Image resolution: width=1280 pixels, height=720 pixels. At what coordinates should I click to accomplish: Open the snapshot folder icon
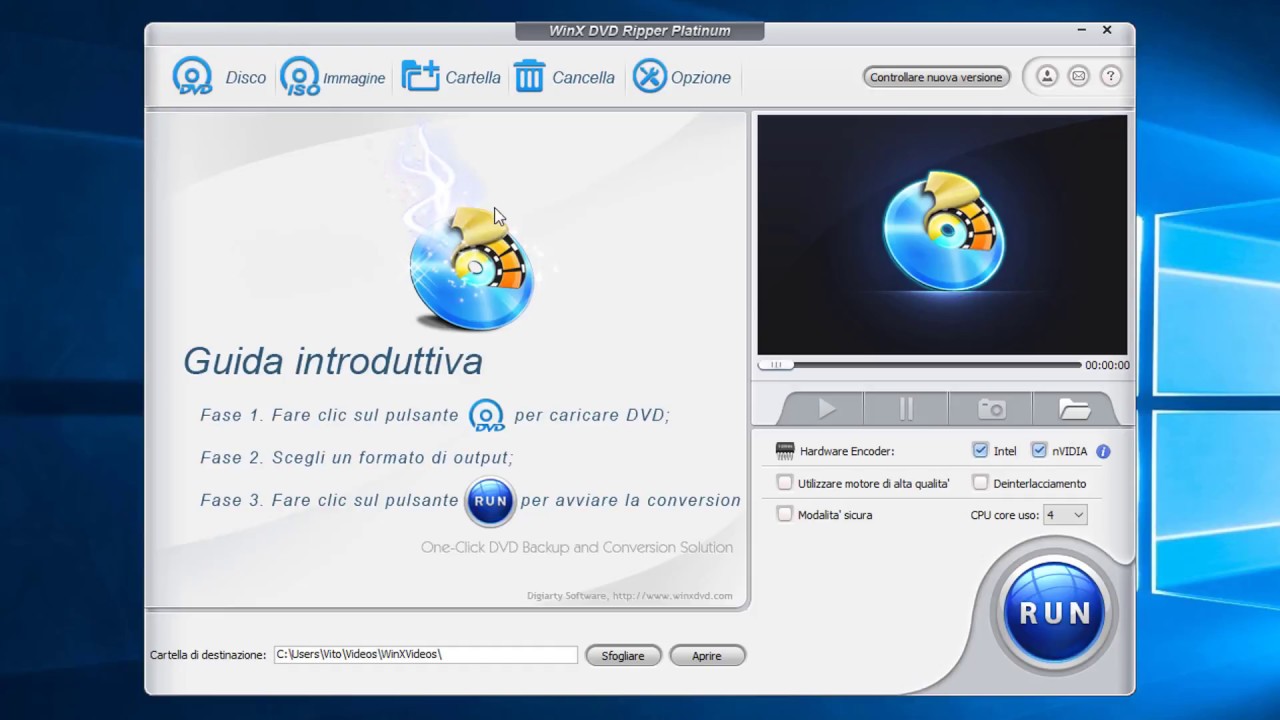(x=1074, y=409)
